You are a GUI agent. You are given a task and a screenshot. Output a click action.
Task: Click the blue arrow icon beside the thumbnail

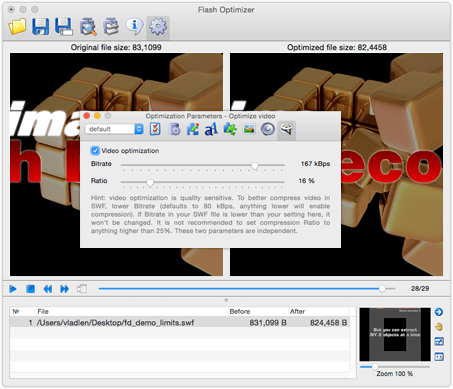pyautogui.click(x=439, y=312)
